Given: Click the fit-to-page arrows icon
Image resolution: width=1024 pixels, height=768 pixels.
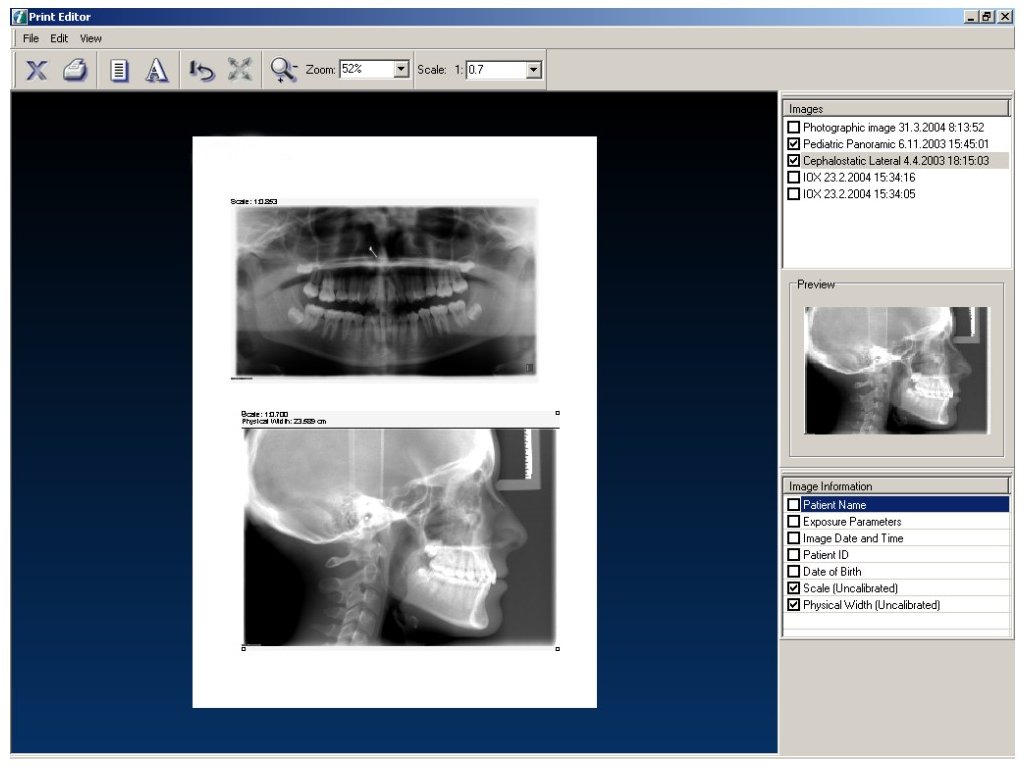Looking at the screenshot, I should point(238,70).
